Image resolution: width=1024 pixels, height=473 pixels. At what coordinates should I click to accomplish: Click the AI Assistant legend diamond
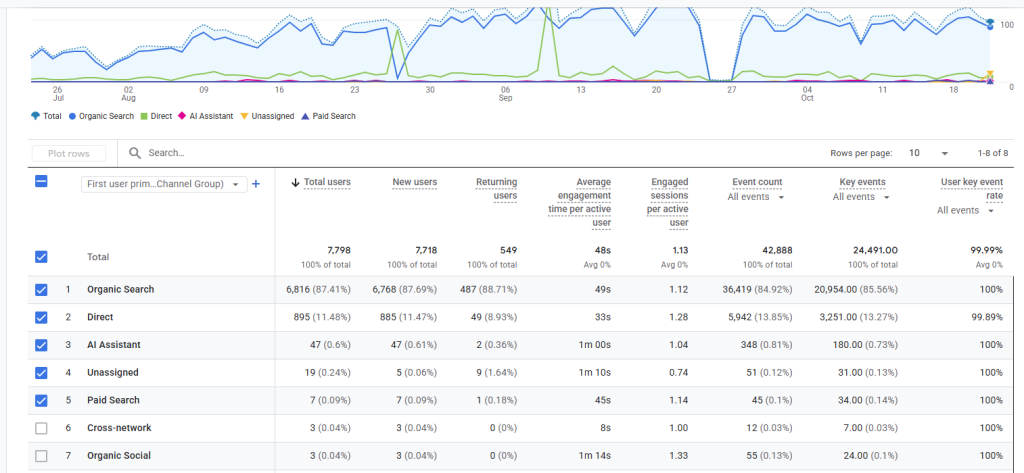[184, 116]
